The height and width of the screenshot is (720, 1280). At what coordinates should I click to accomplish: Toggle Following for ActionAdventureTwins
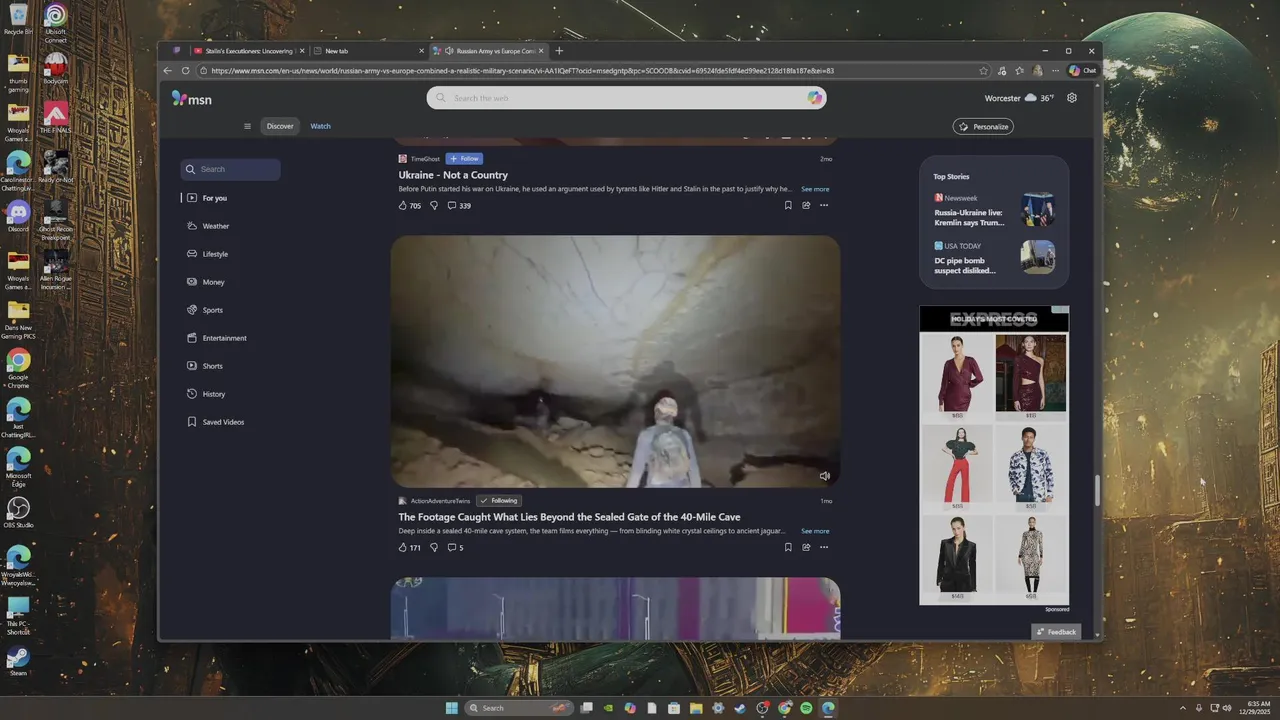click(x=499, y=500)
